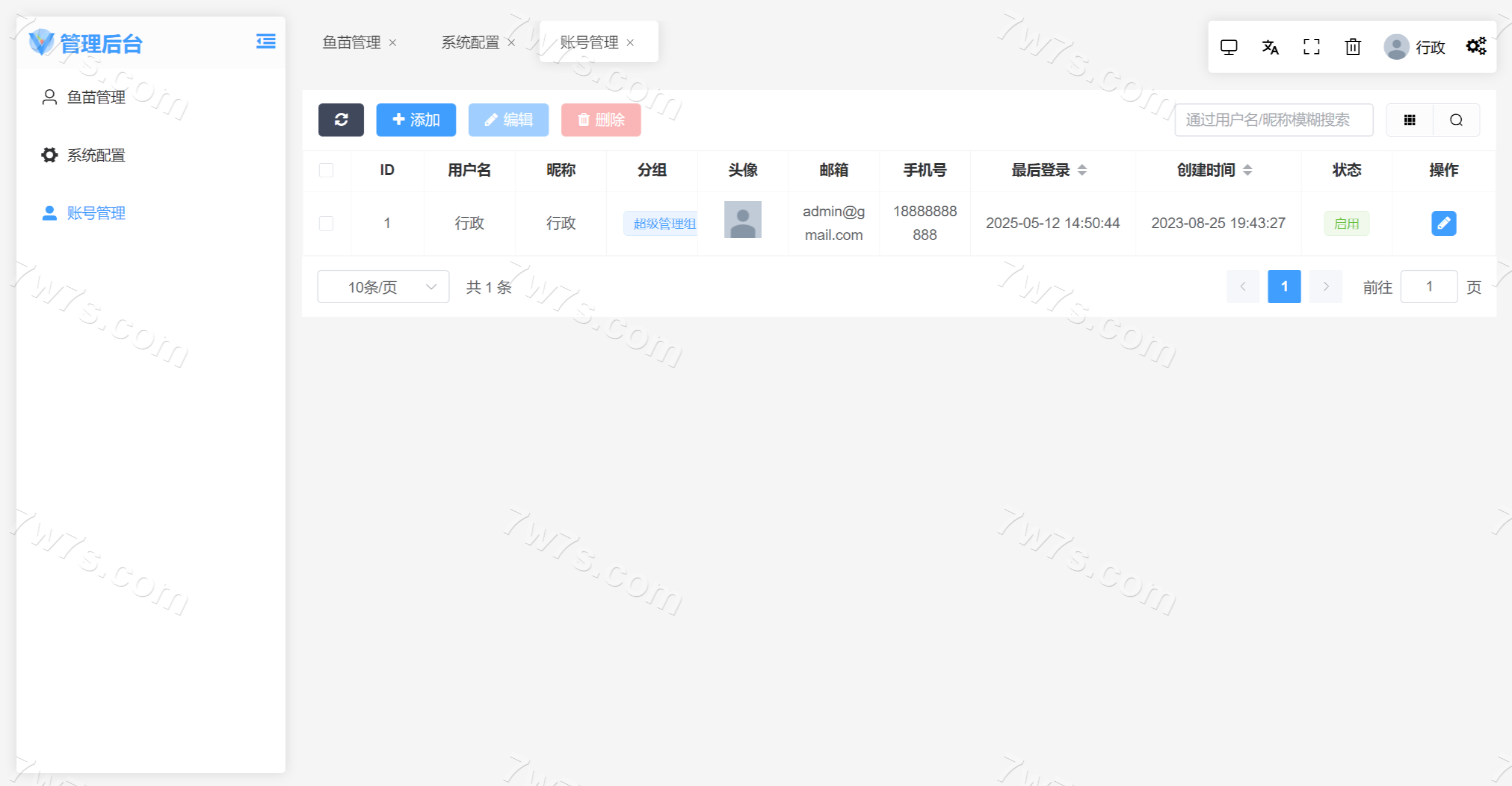This screenshot has height=786, width=1512.
Task: Sort by 最后登录 column arrows
Action: [1082, 170]
